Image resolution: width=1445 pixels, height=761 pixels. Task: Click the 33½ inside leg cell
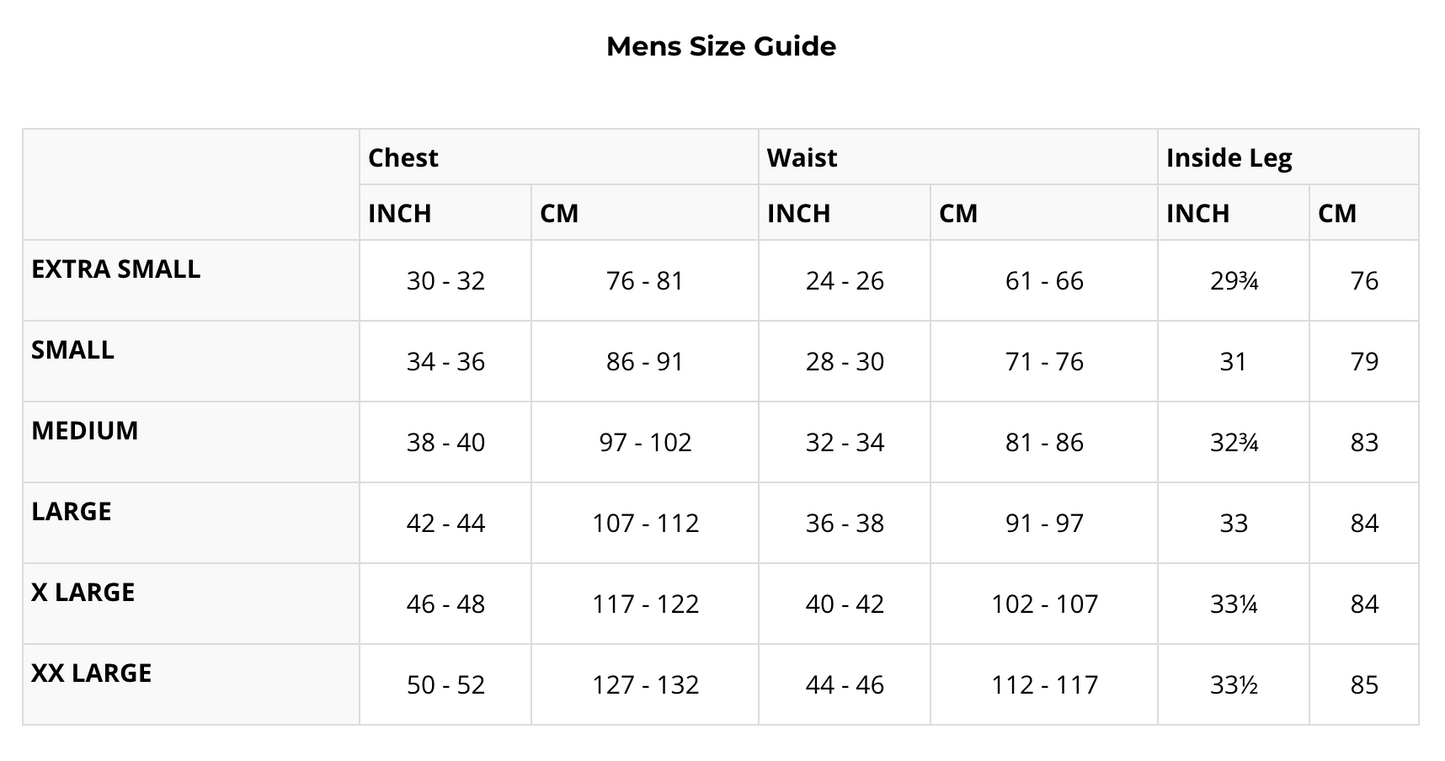tap(1233, 685)
